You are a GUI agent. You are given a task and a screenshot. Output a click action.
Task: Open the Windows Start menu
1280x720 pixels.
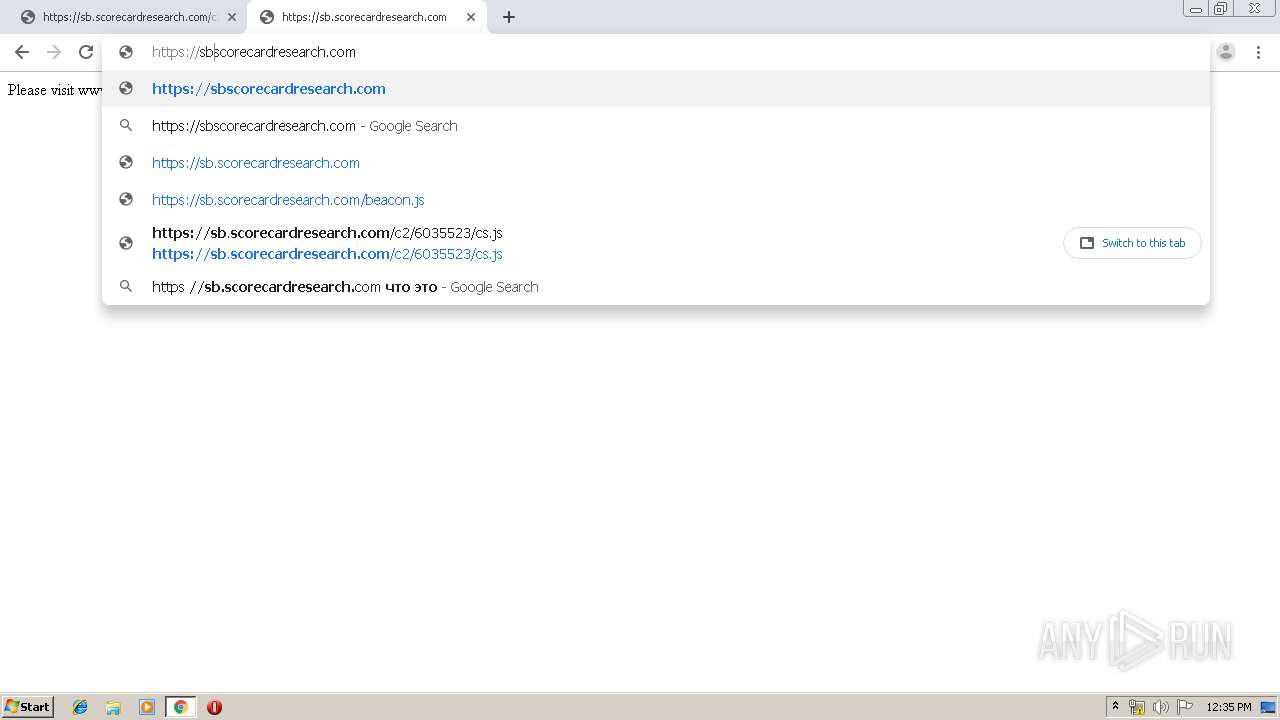pyautogui.click(x=28, y=706)
